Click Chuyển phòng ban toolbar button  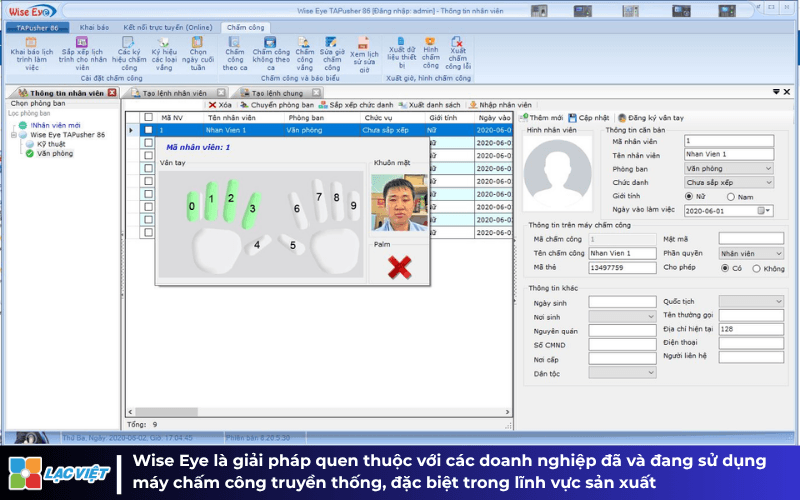(277, 105)
